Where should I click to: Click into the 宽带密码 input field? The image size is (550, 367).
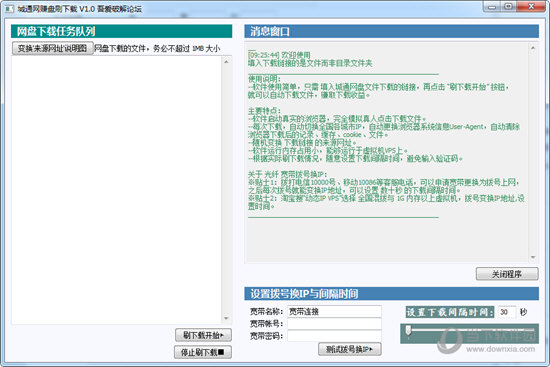(x=334, y=336)
